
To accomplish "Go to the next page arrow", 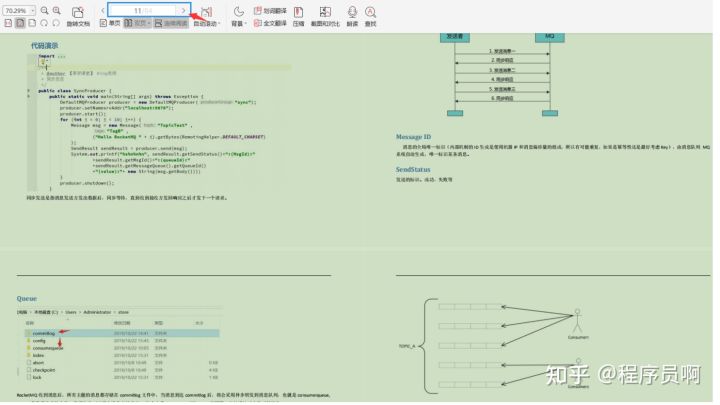I will click(183, 10).
